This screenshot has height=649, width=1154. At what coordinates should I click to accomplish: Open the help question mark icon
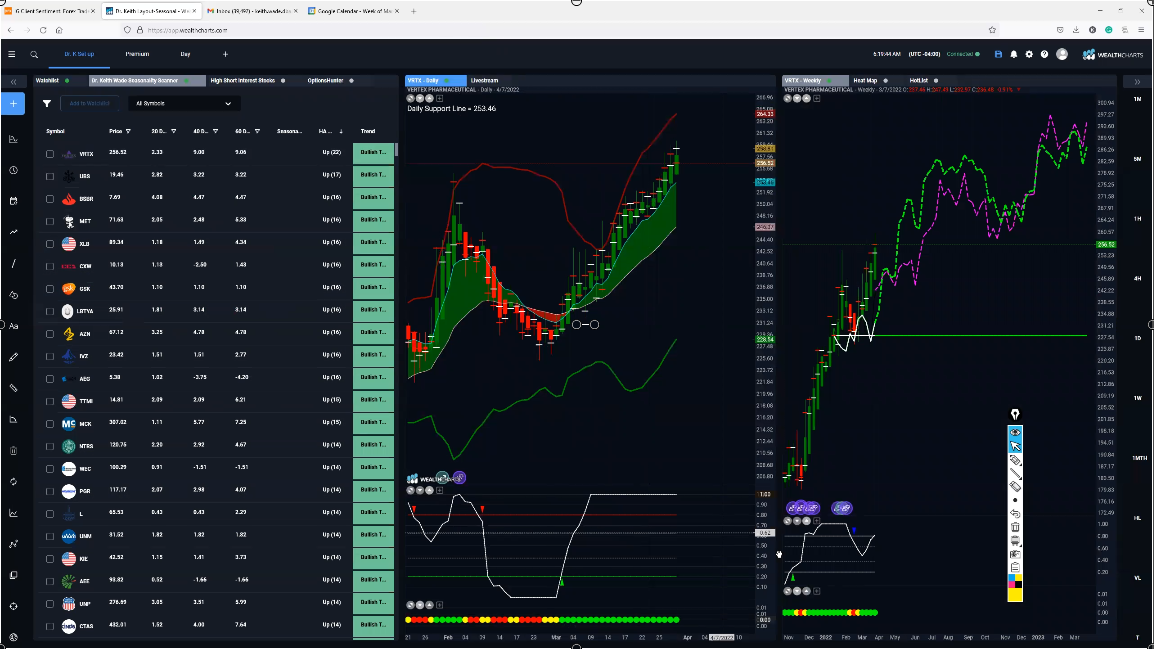click(1044, 54)
